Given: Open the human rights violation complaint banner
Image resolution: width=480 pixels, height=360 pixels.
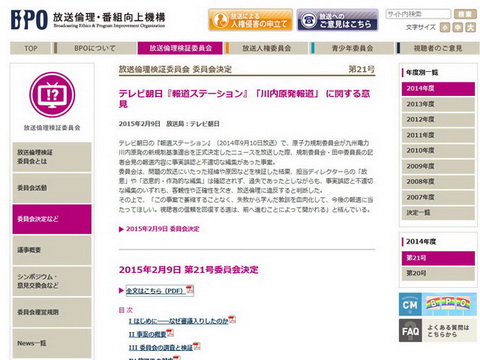Looking at the screenshot, I should (250, 20).
